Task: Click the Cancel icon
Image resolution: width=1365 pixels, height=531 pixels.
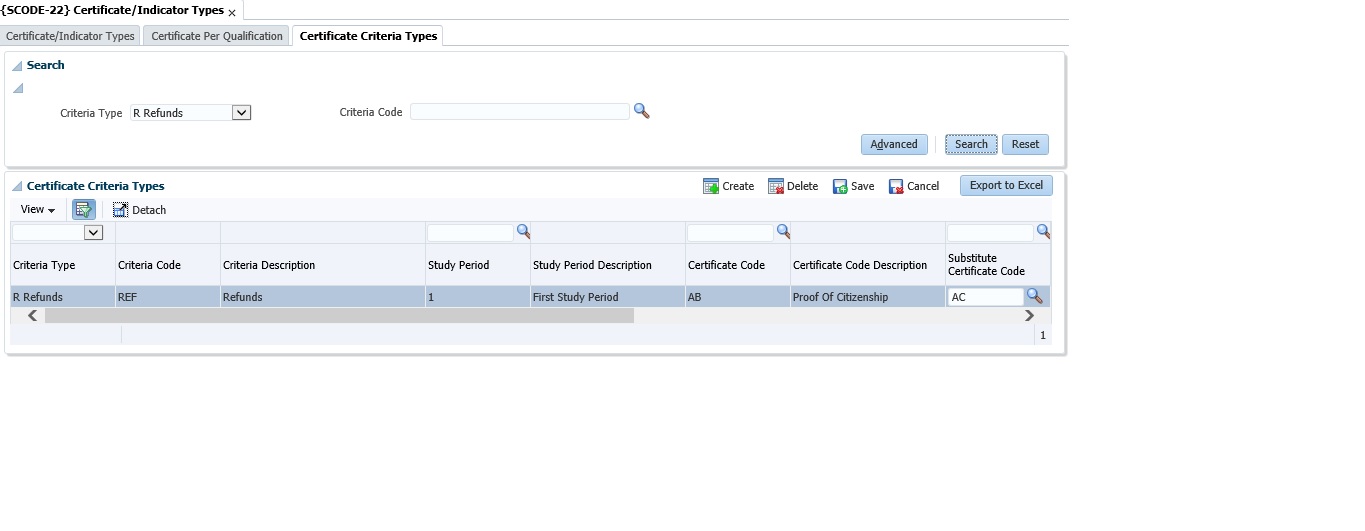Action: (x=896, y=186)
